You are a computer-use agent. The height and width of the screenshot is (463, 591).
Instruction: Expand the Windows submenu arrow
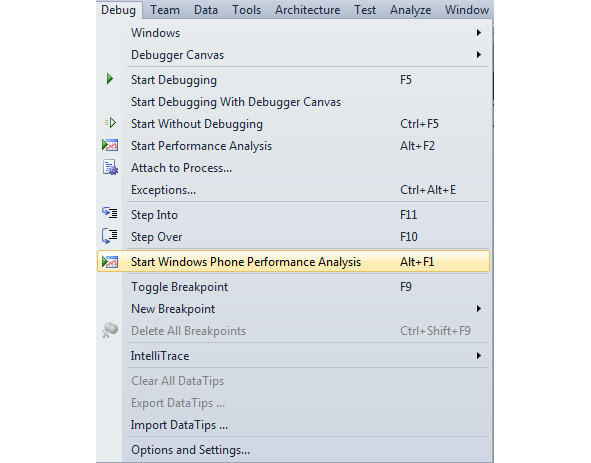479,33
